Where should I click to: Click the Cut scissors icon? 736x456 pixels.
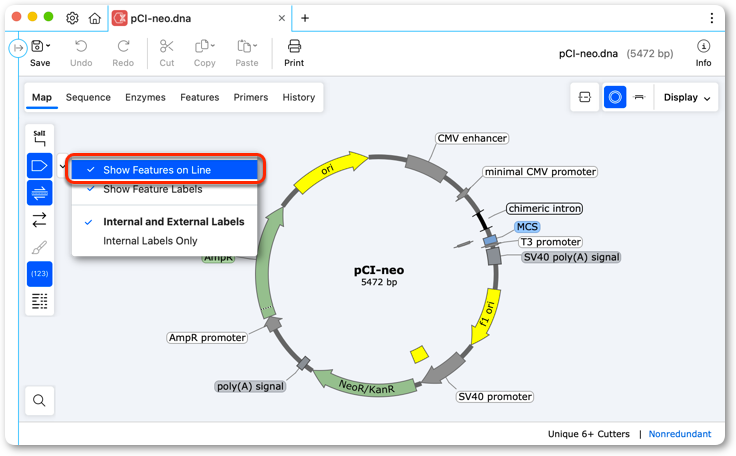[167, 46]
